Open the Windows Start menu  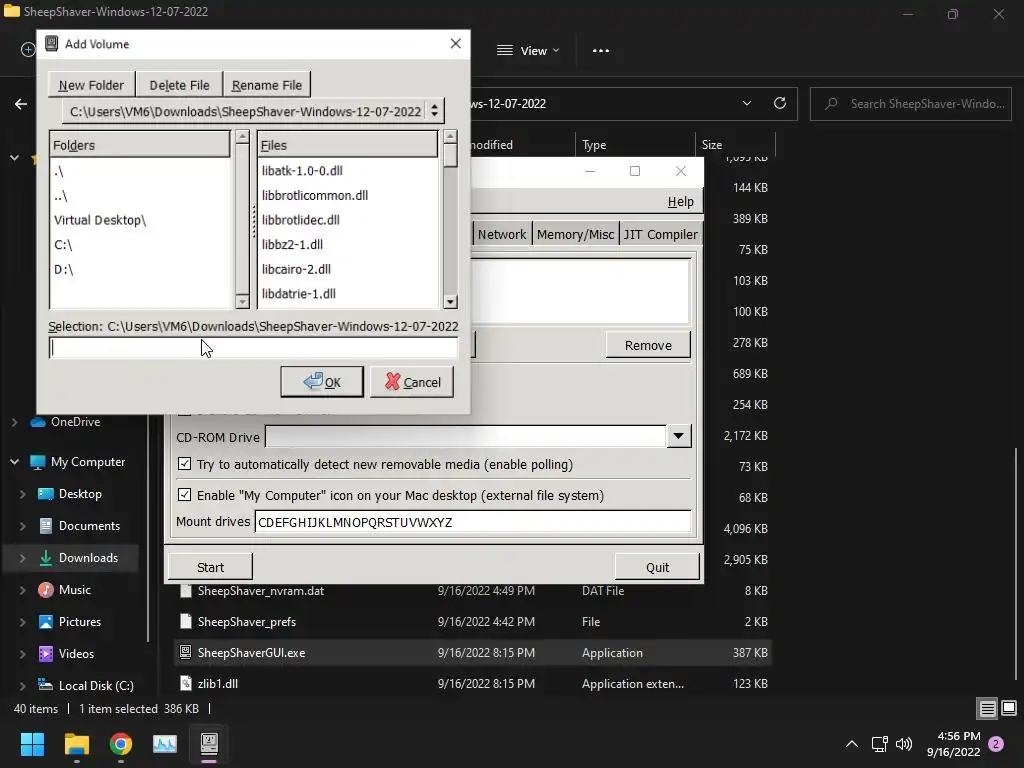tap(32, 744)
